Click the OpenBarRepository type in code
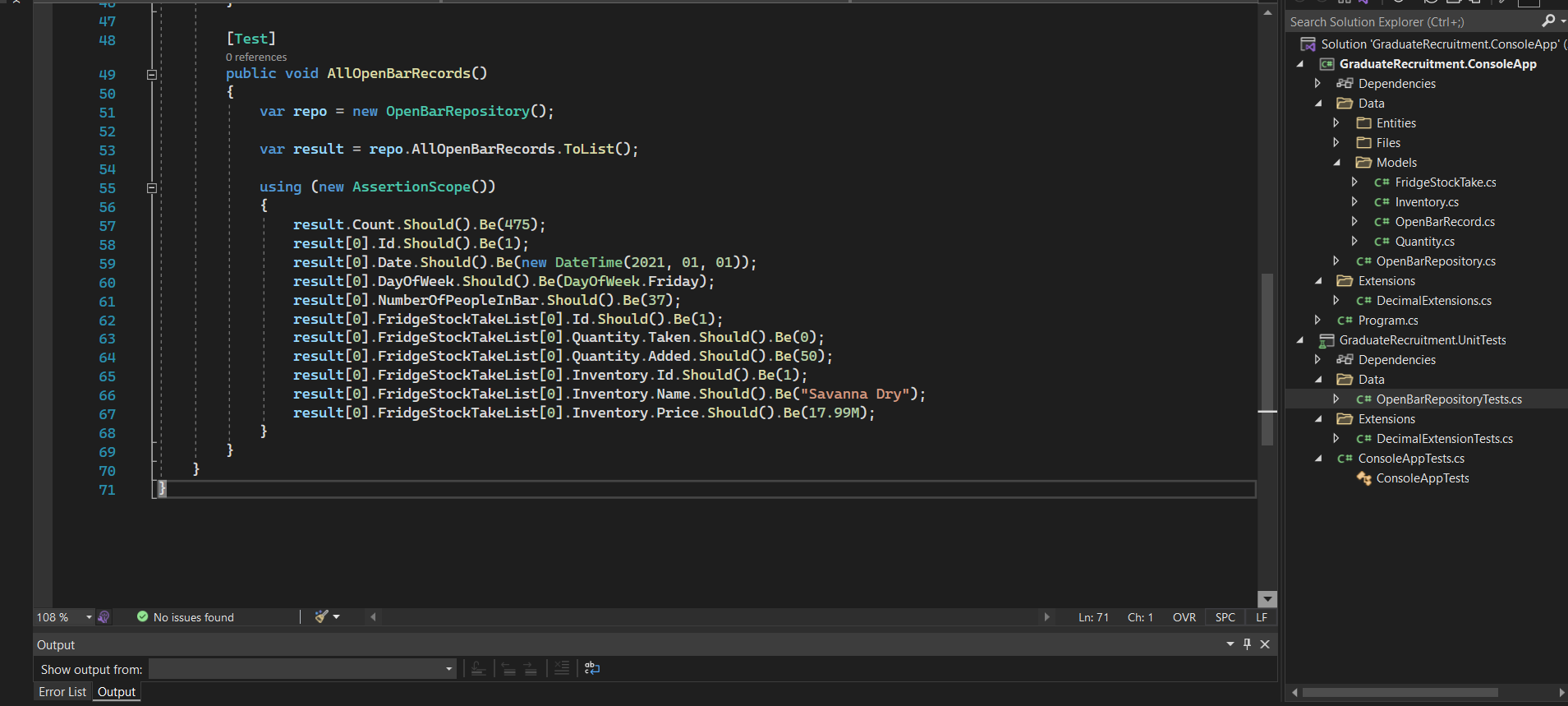Screen dimensions: 1568x706 [458, 111]
